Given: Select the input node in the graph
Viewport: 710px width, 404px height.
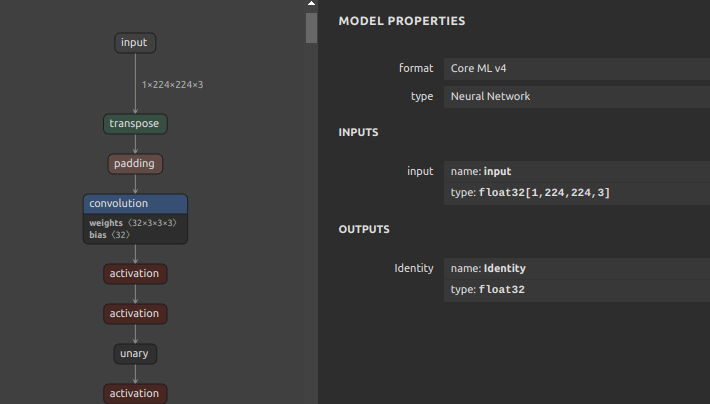Looking at the screenshot, I should click(x=135, y=42).
